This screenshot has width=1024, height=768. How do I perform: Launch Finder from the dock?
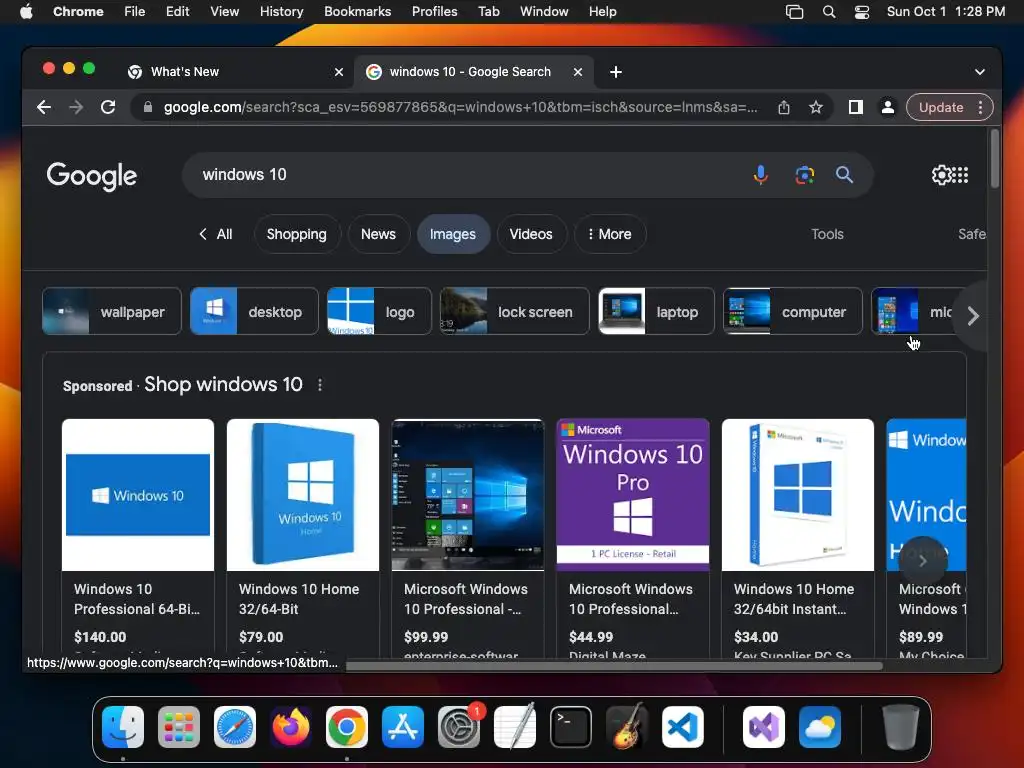123,727
